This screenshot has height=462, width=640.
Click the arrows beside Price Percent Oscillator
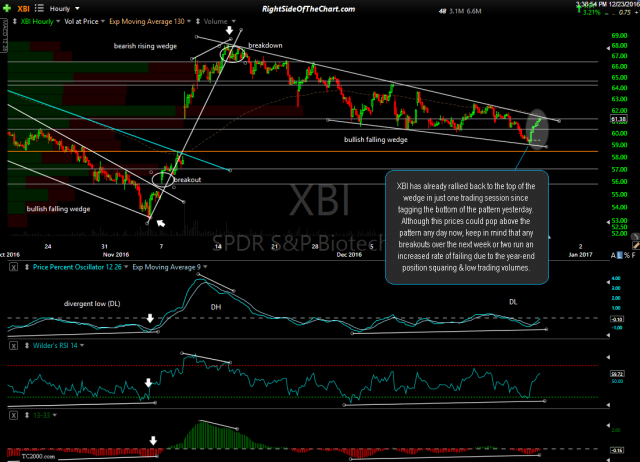(x=27, y=267)
